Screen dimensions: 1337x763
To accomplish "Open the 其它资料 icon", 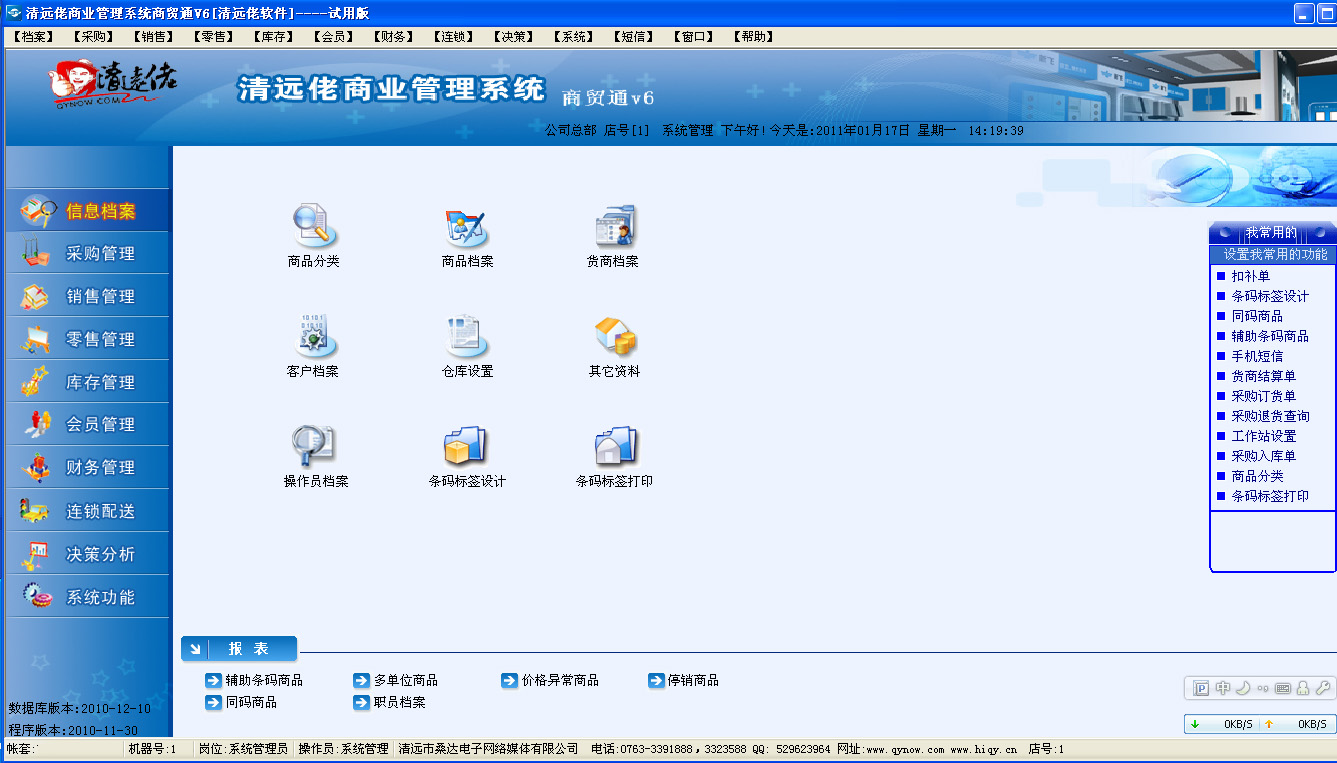I will tap(614, 338).
